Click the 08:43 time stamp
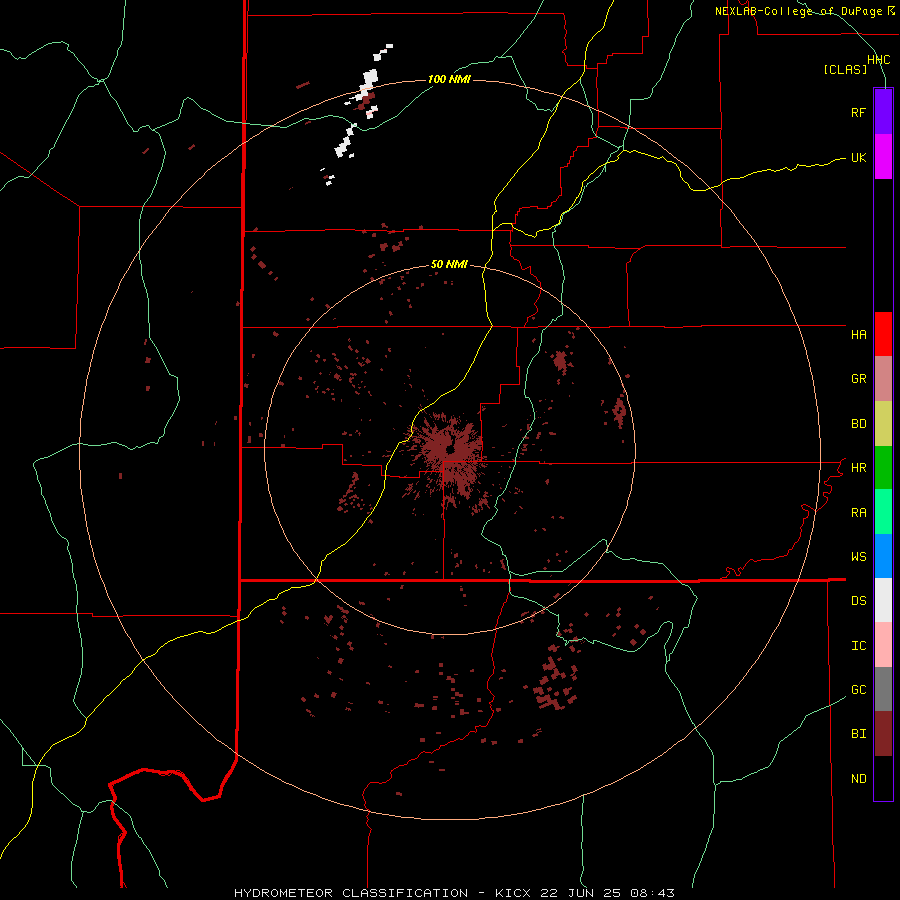 click(x=652, y=893)
